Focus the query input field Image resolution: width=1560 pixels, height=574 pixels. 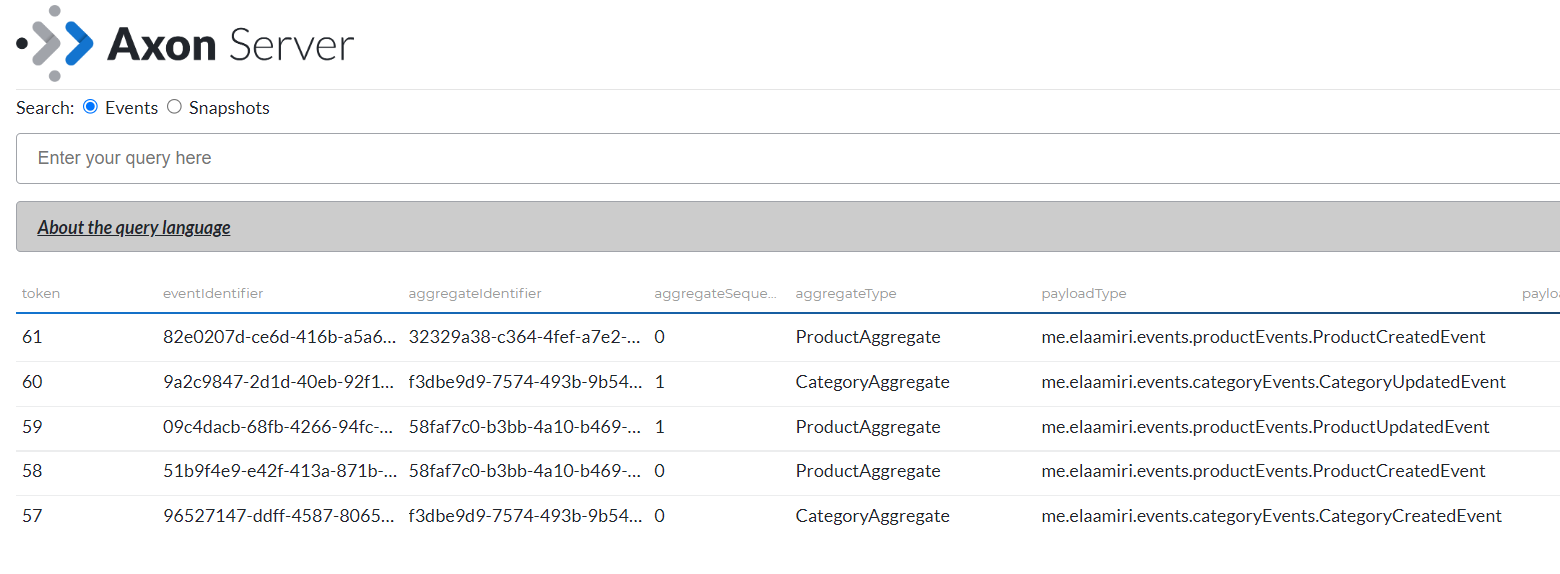(x=788, y=158)
